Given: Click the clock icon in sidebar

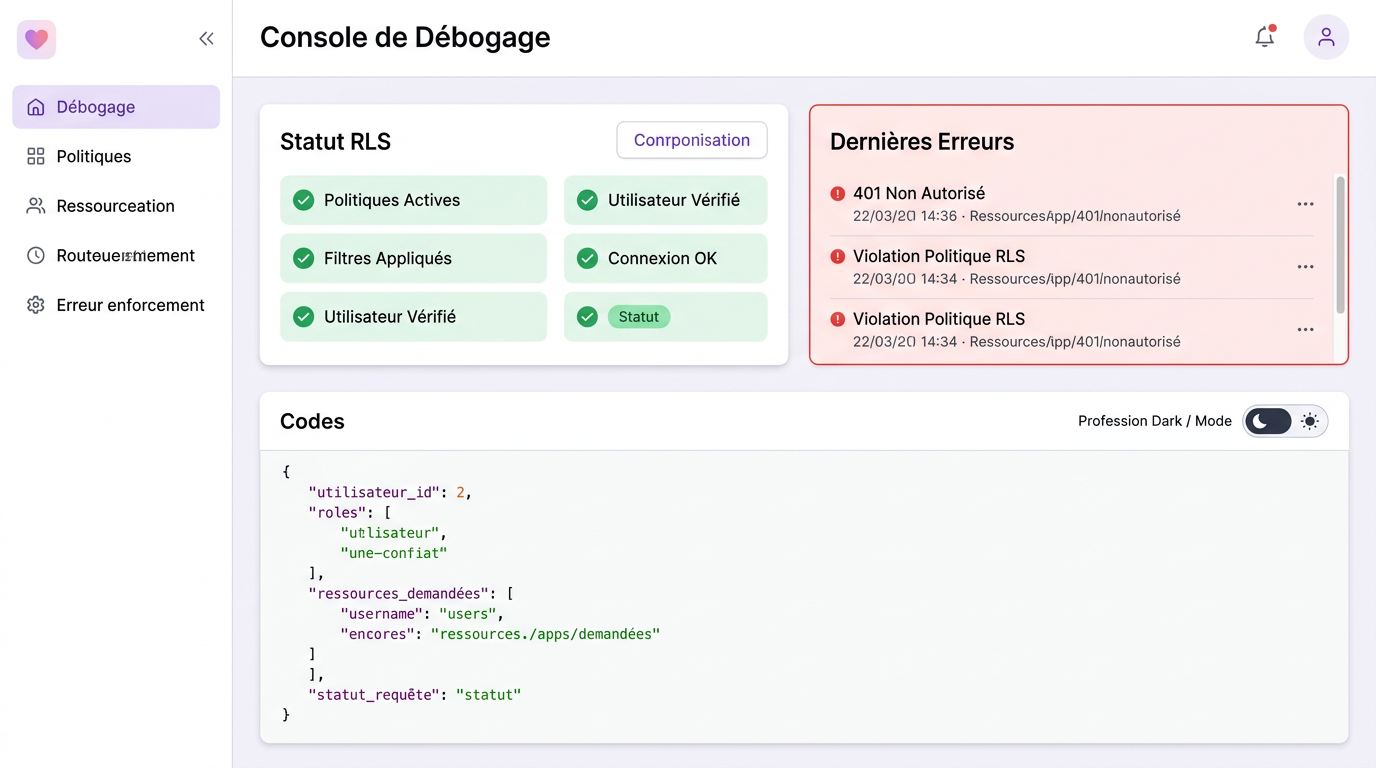Looking at the screenshot, I should click(36, 256).
